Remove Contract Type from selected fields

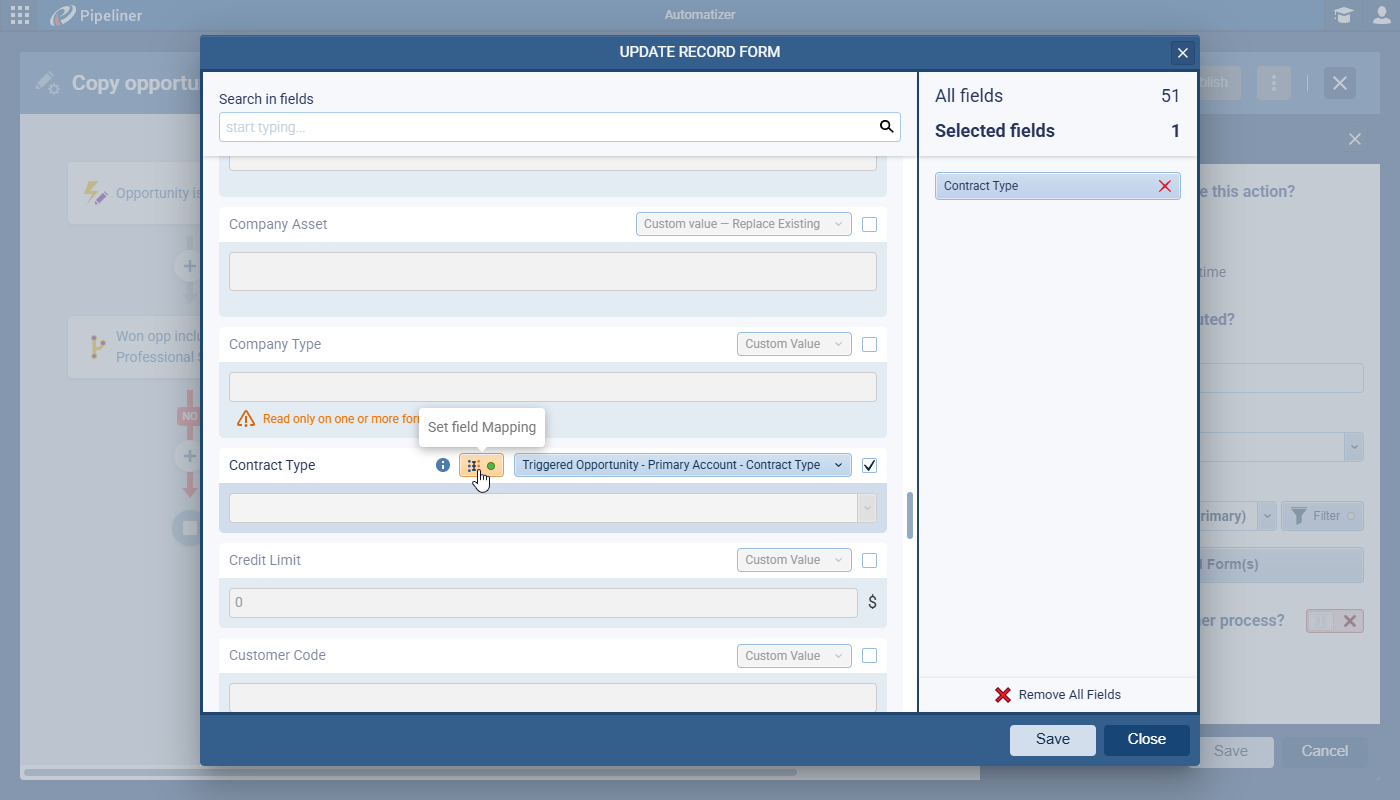pos(1164,186)
